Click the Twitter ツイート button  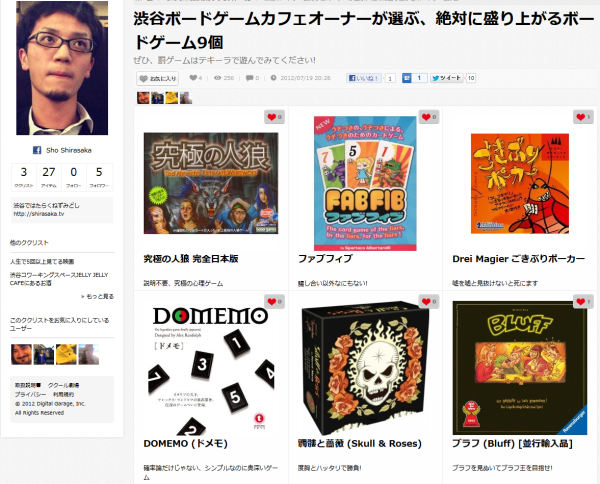pyautogui.click(x=447, y=78)
